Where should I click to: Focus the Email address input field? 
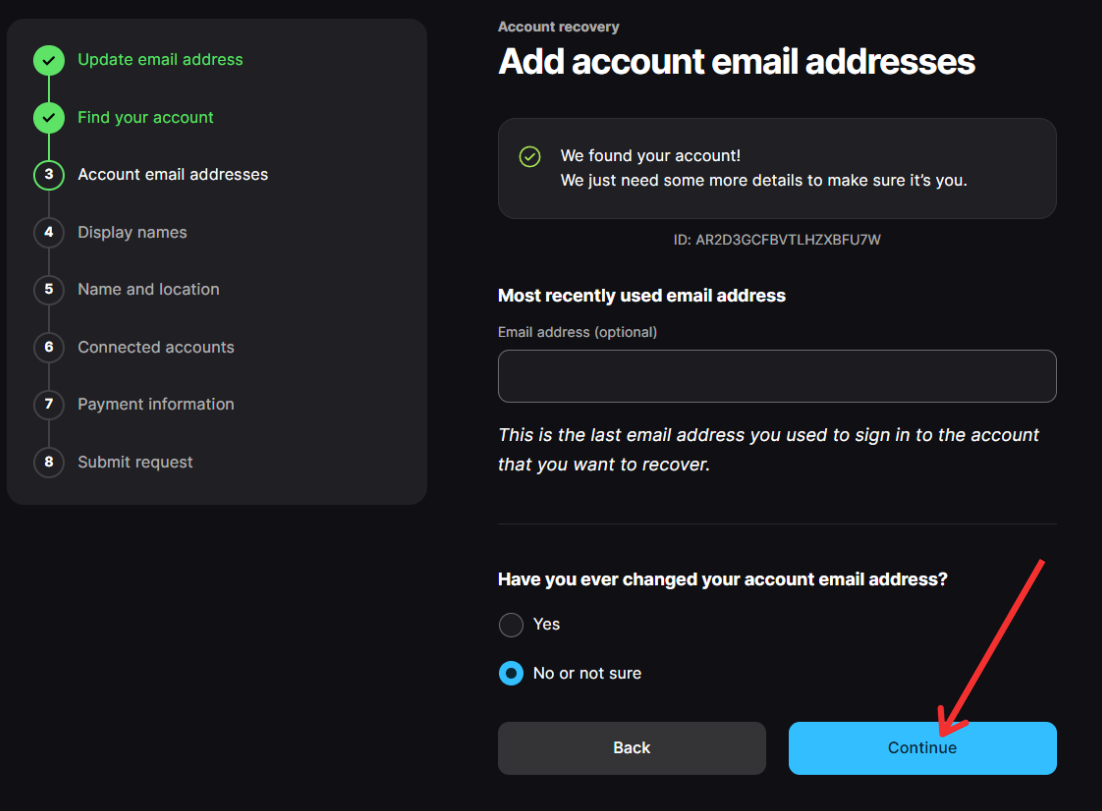[777, 376]
